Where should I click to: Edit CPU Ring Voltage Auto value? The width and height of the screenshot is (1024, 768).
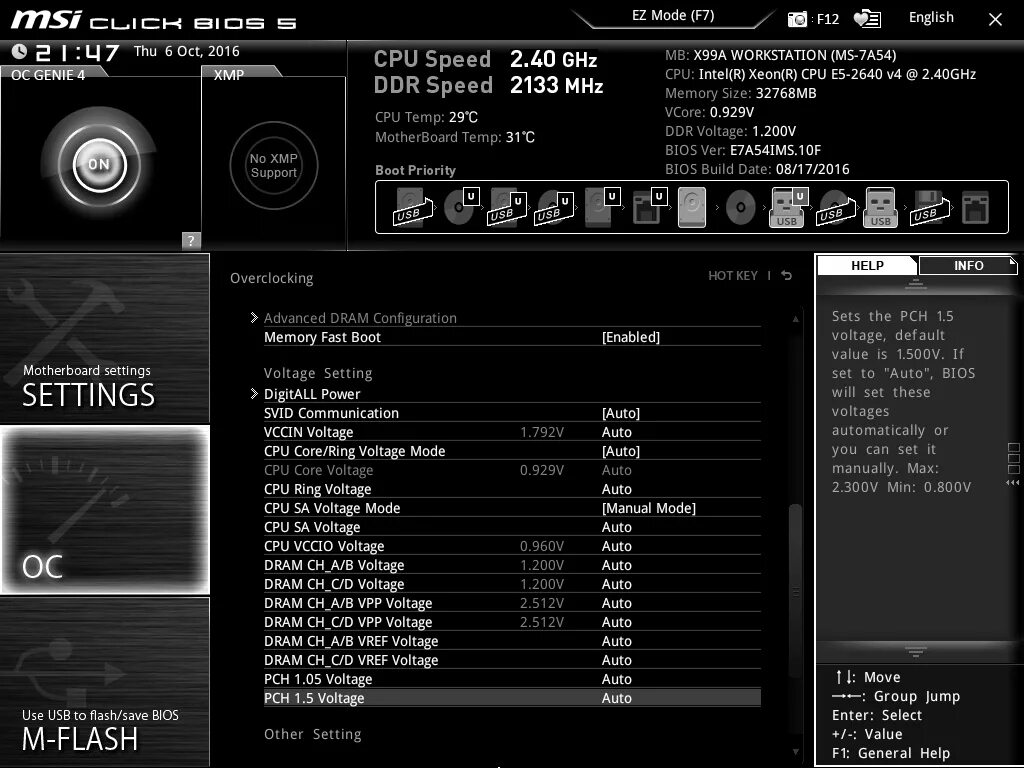point(616,488)
